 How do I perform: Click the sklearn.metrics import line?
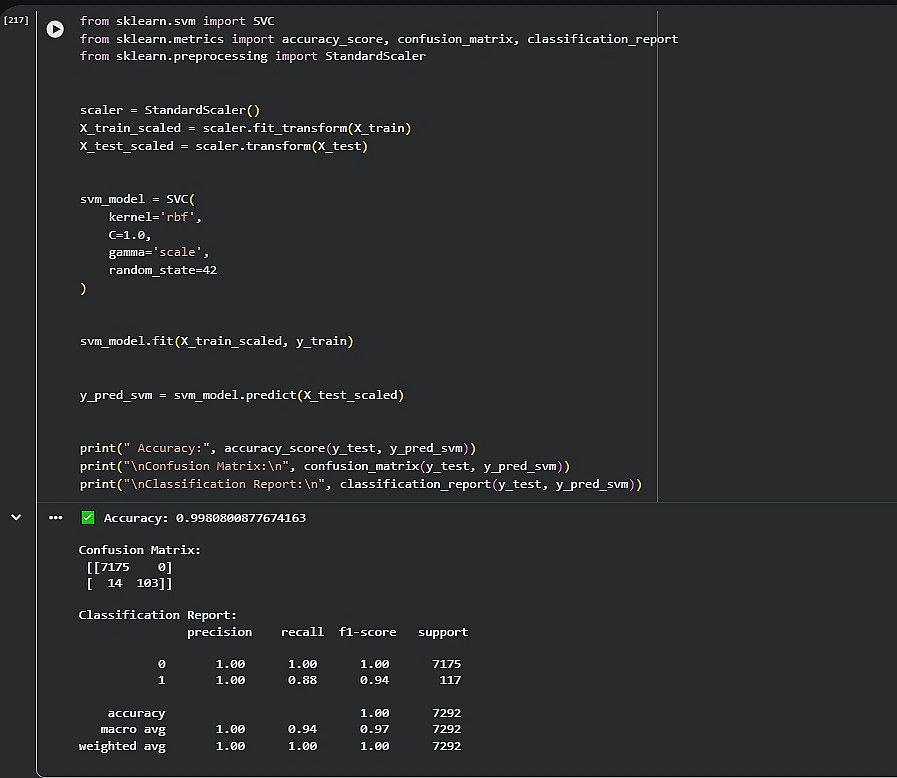(378, 39)
